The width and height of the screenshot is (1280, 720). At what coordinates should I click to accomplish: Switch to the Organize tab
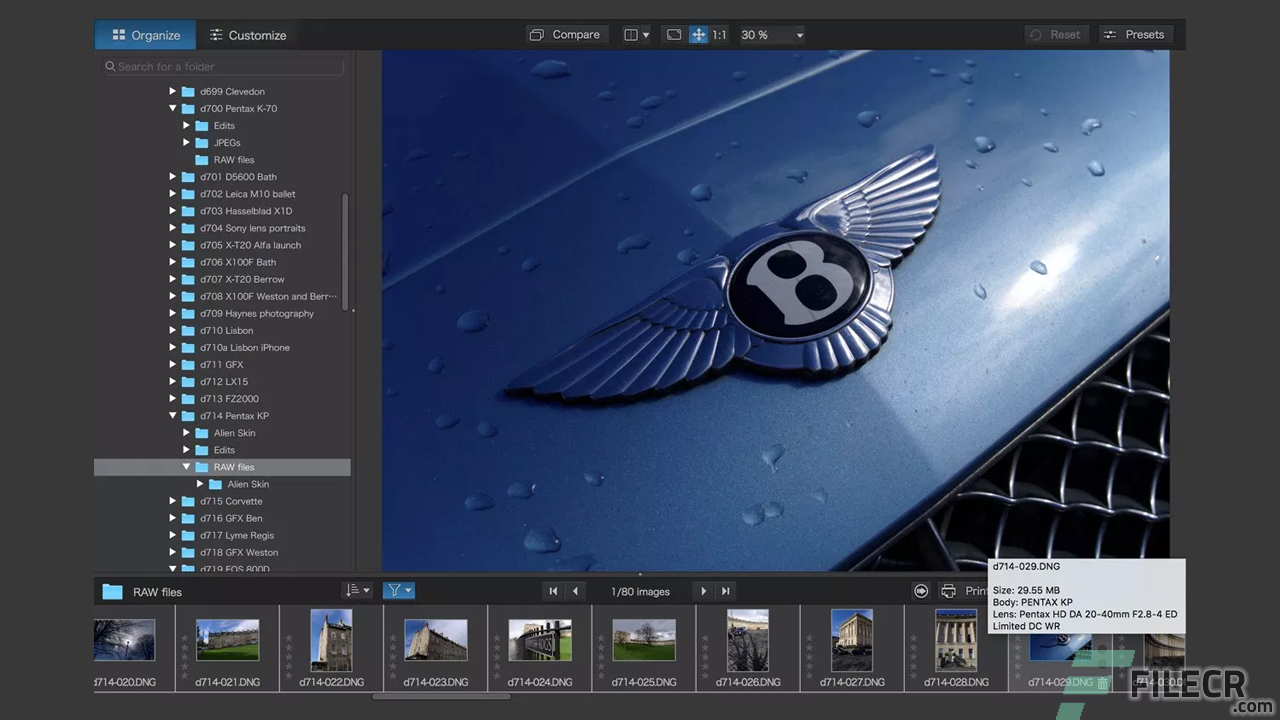tap(145, 35)
